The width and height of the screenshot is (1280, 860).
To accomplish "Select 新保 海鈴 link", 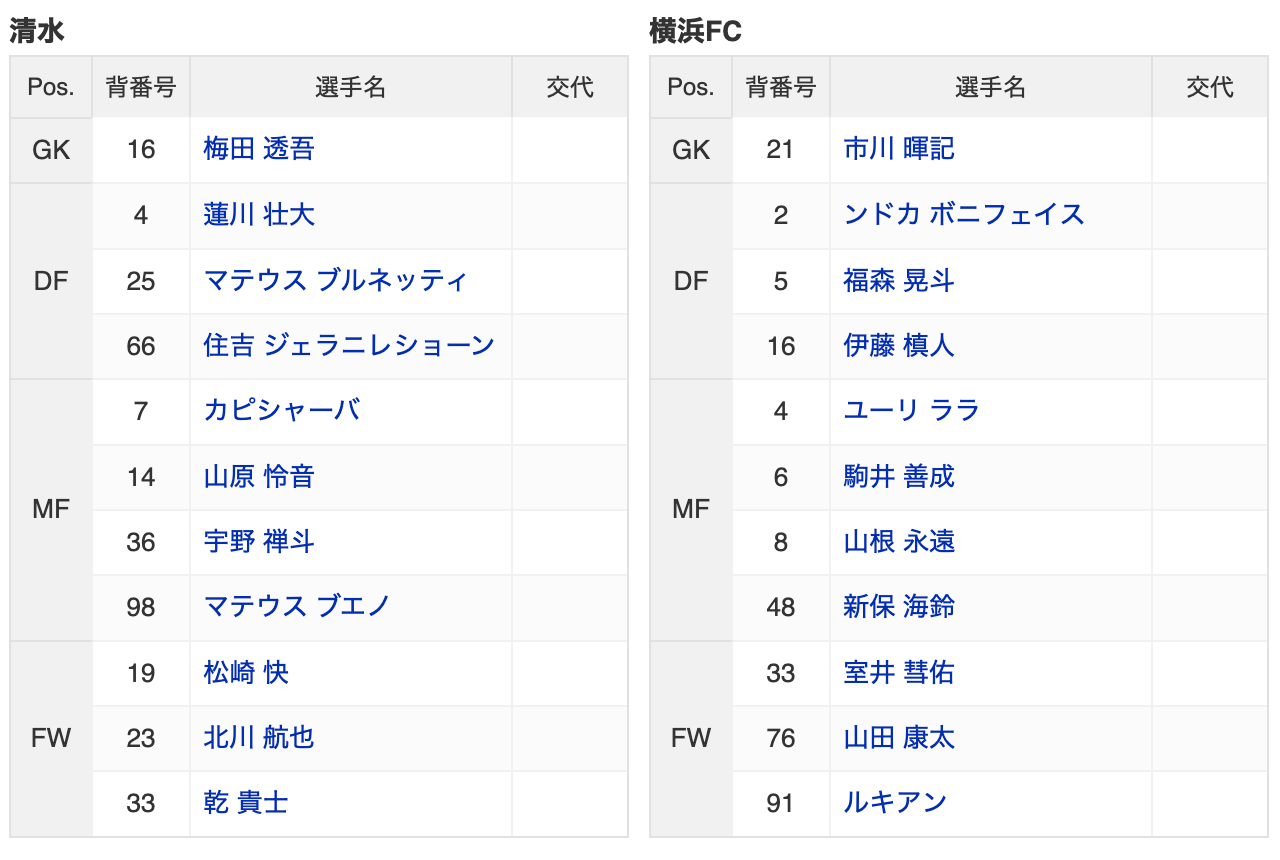I will click(x=899, y=607).
